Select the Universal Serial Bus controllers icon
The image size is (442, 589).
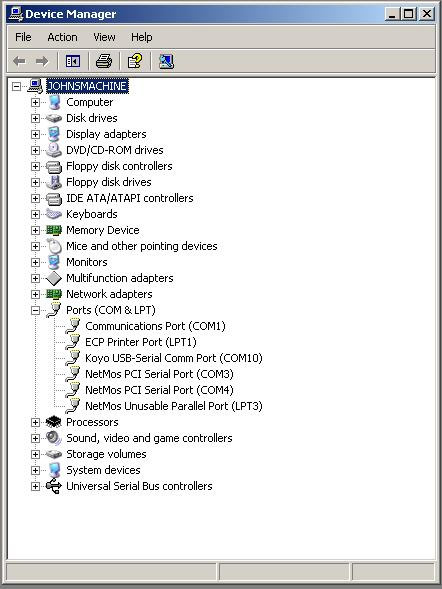[x=54, y=486]
